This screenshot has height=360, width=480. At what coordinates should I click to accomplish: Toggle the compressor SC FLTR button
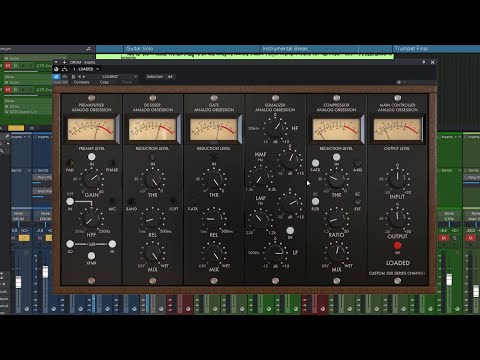click(315, 201)
